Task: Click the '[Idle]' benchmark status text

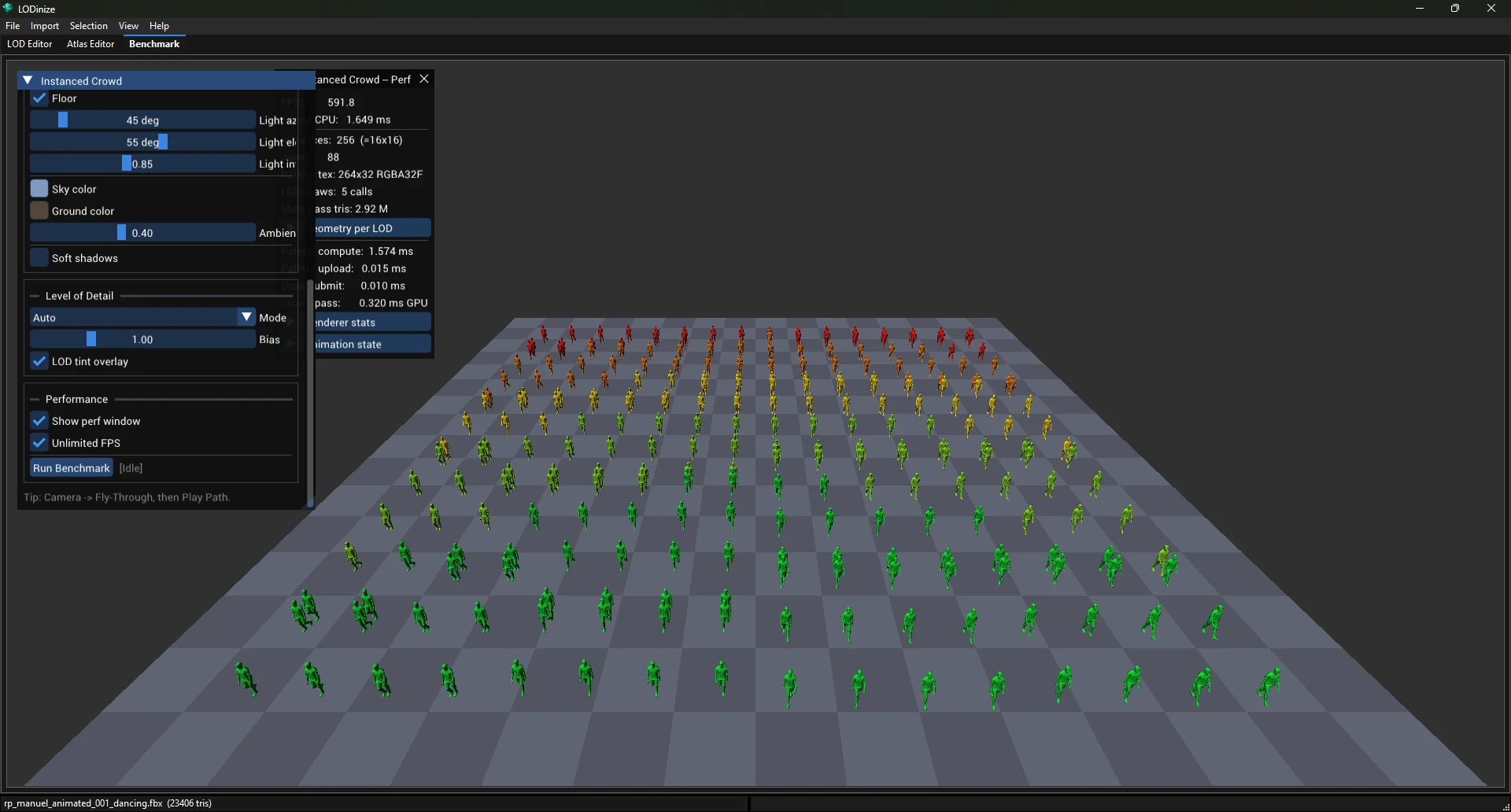Action: (x=131, y=468)
